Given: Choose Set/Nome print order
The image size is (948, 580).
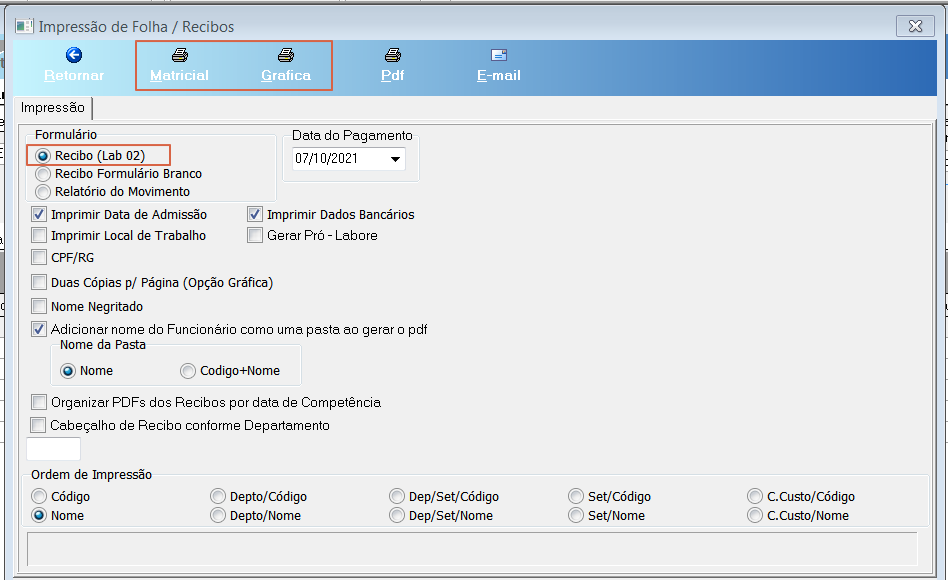Looking at the screenshot, I should 576,516.
